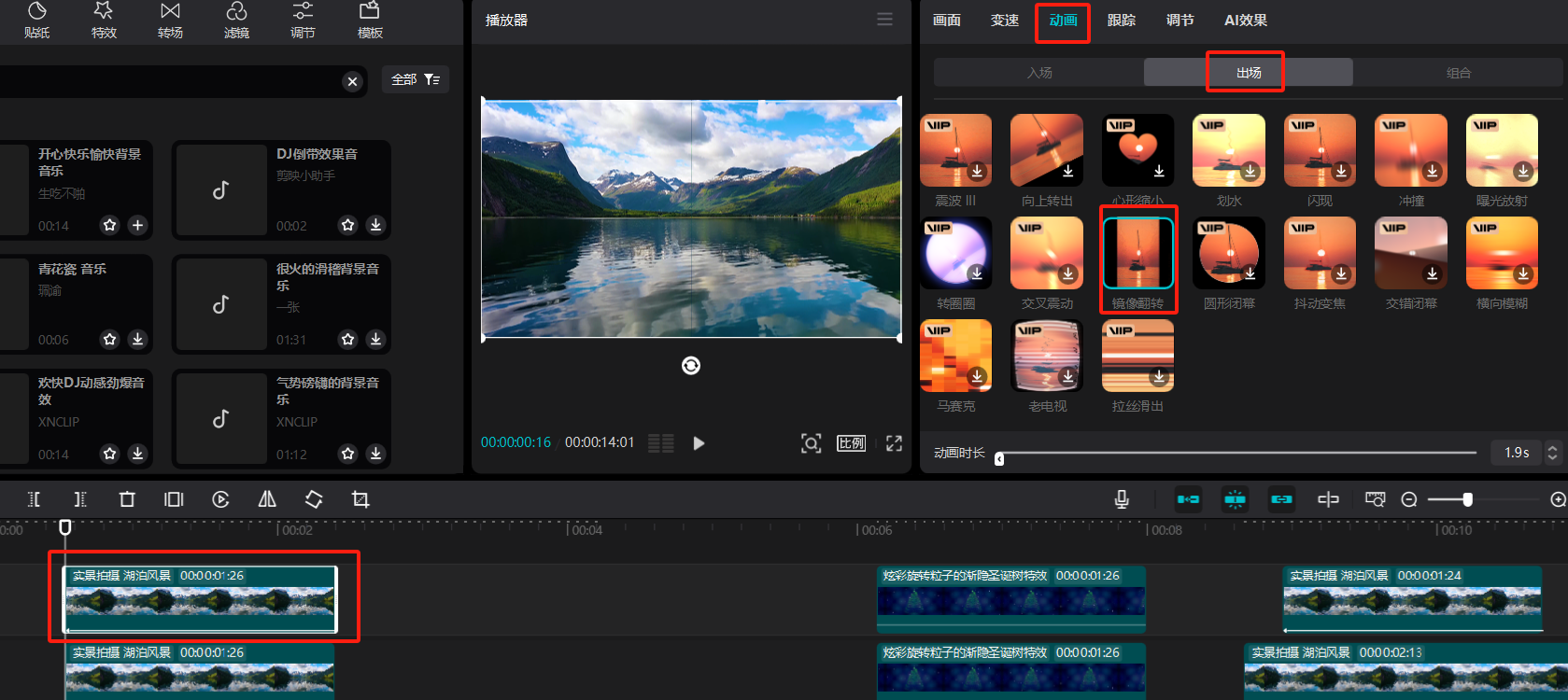Download the 气势磅礴的背景音乐 track
This screenshot has width=1568, height=700.
[375, 454]
